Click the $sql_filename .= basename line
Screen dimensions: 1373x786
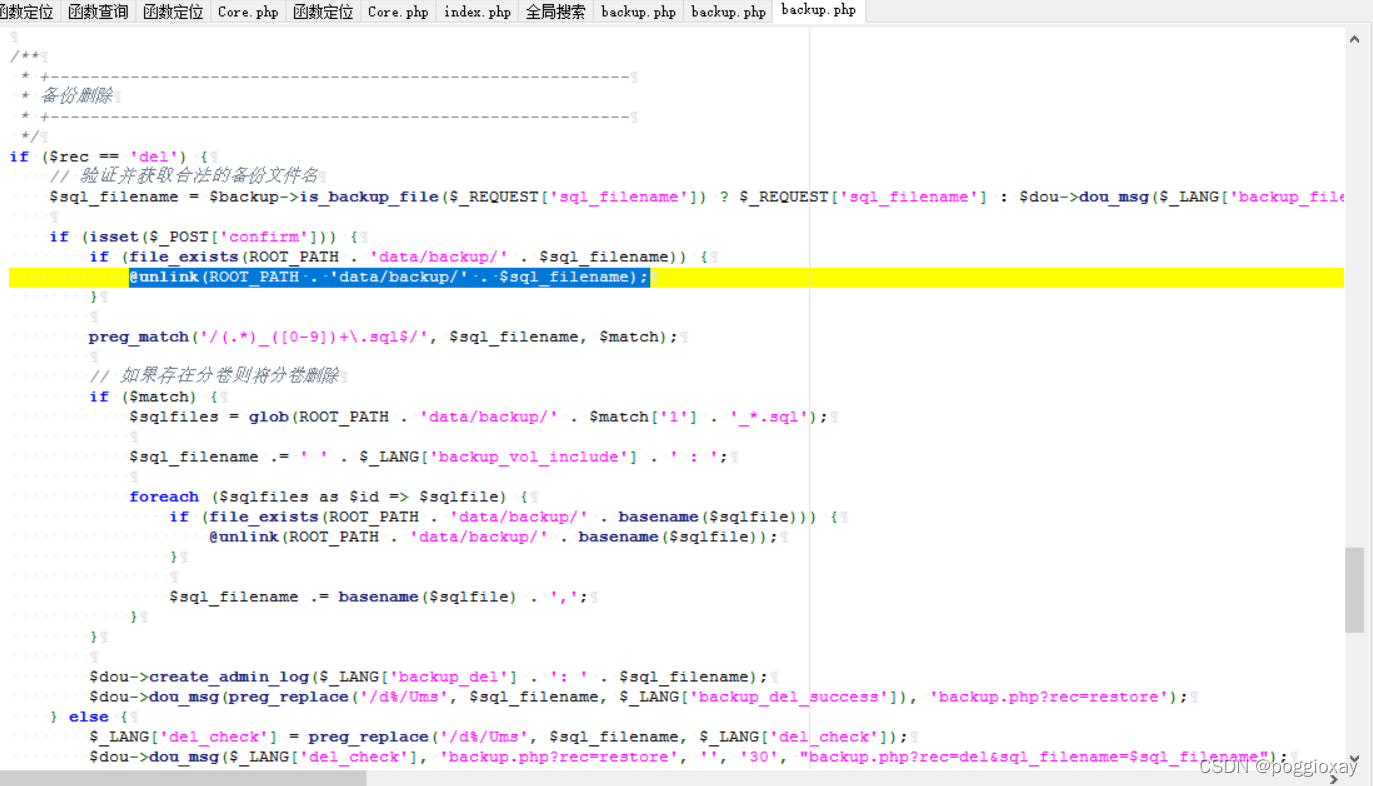(x=379, y=597)
